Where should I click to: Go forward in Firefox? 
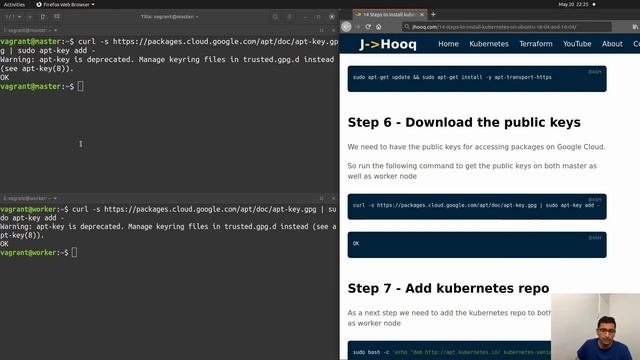[x=358, y=27]
